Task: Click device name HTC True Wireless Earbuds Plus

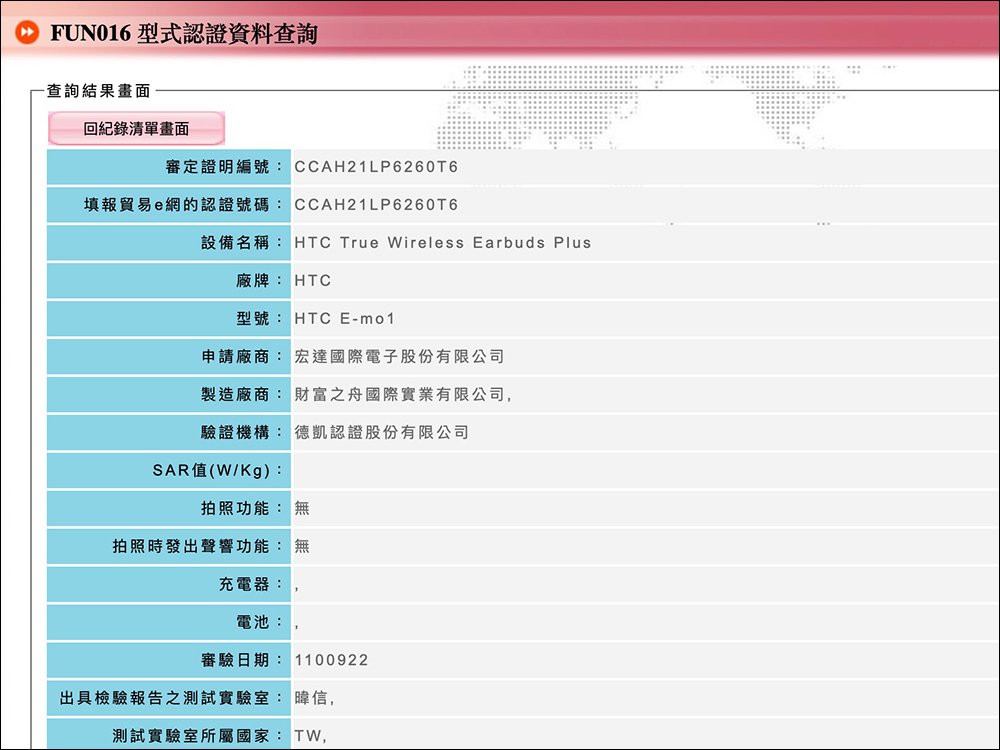Action: coord(442,243)
